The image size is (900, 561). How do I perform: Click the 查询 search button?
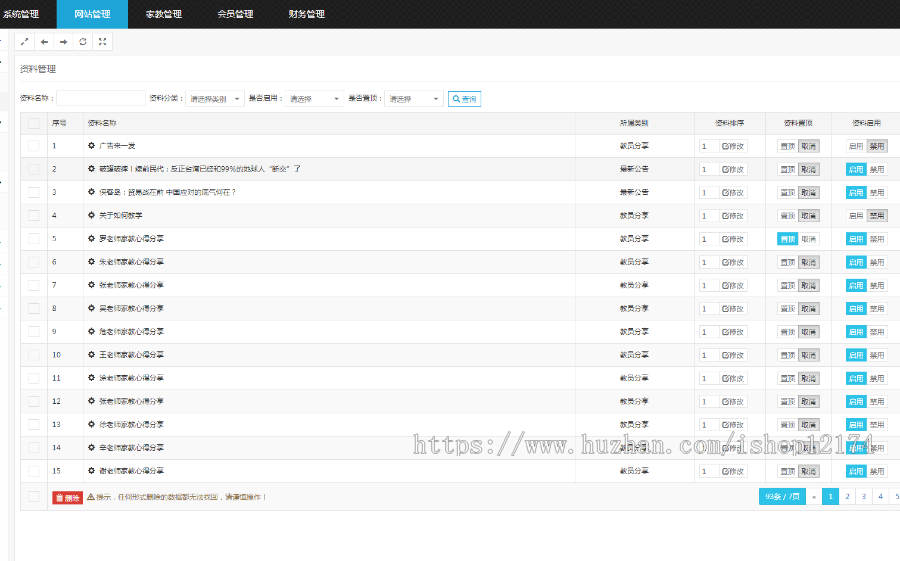coord(464,99)
